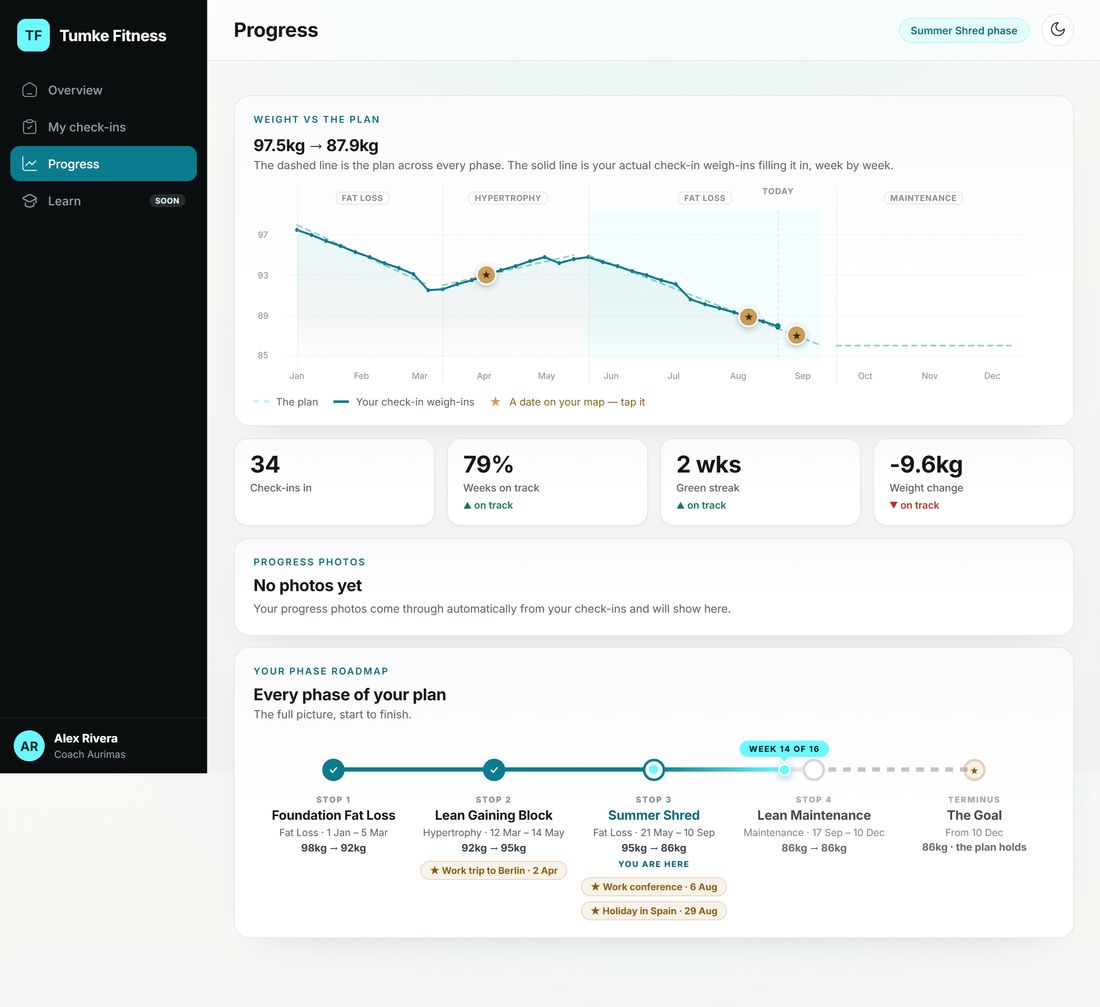Click the Summer Shred phase badge
The image size is (1100, 1007).
point(963,30)
